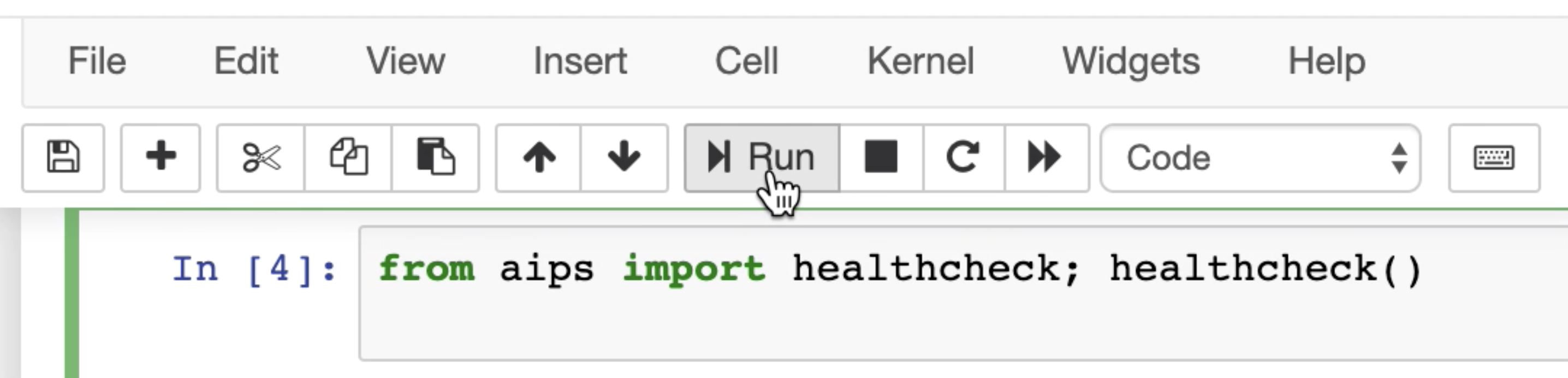Move the cell up using the up arrow
1568x378 pixels.
(539, 157)
